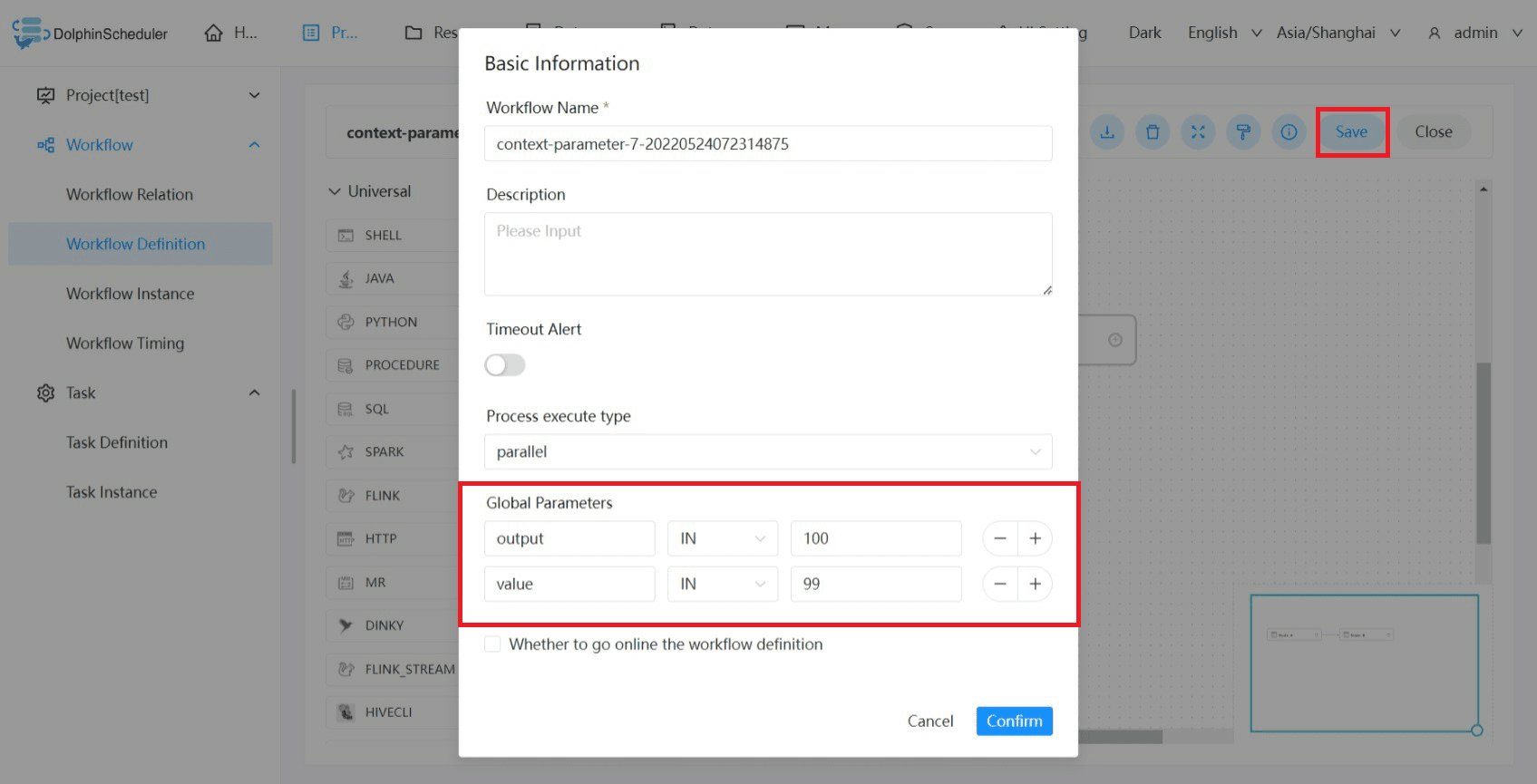Image resolution: width=1537 pixels, height=784 pixels.
Task: Click the canvas vertical scrollbar thumb
Action: point(1483,453)
